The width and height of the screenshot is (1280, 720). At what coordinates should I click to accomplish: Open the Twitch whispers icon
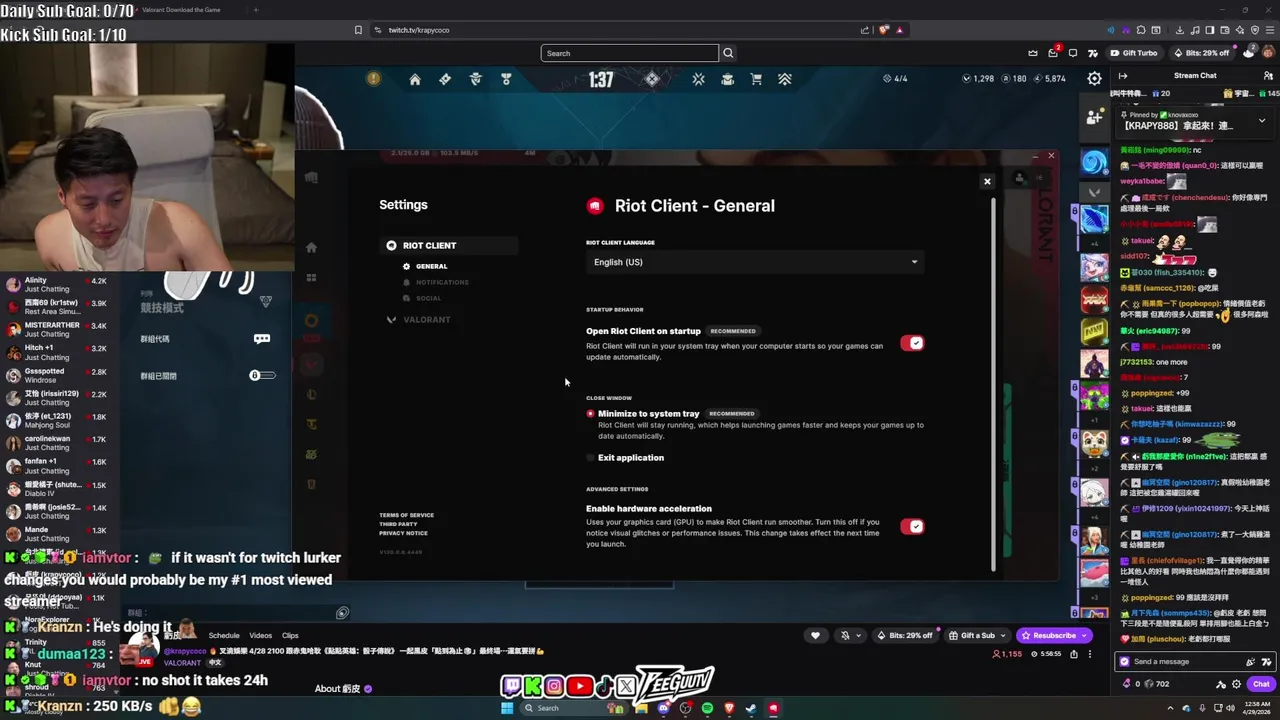pyautogui.click(x=1073, y=53)
